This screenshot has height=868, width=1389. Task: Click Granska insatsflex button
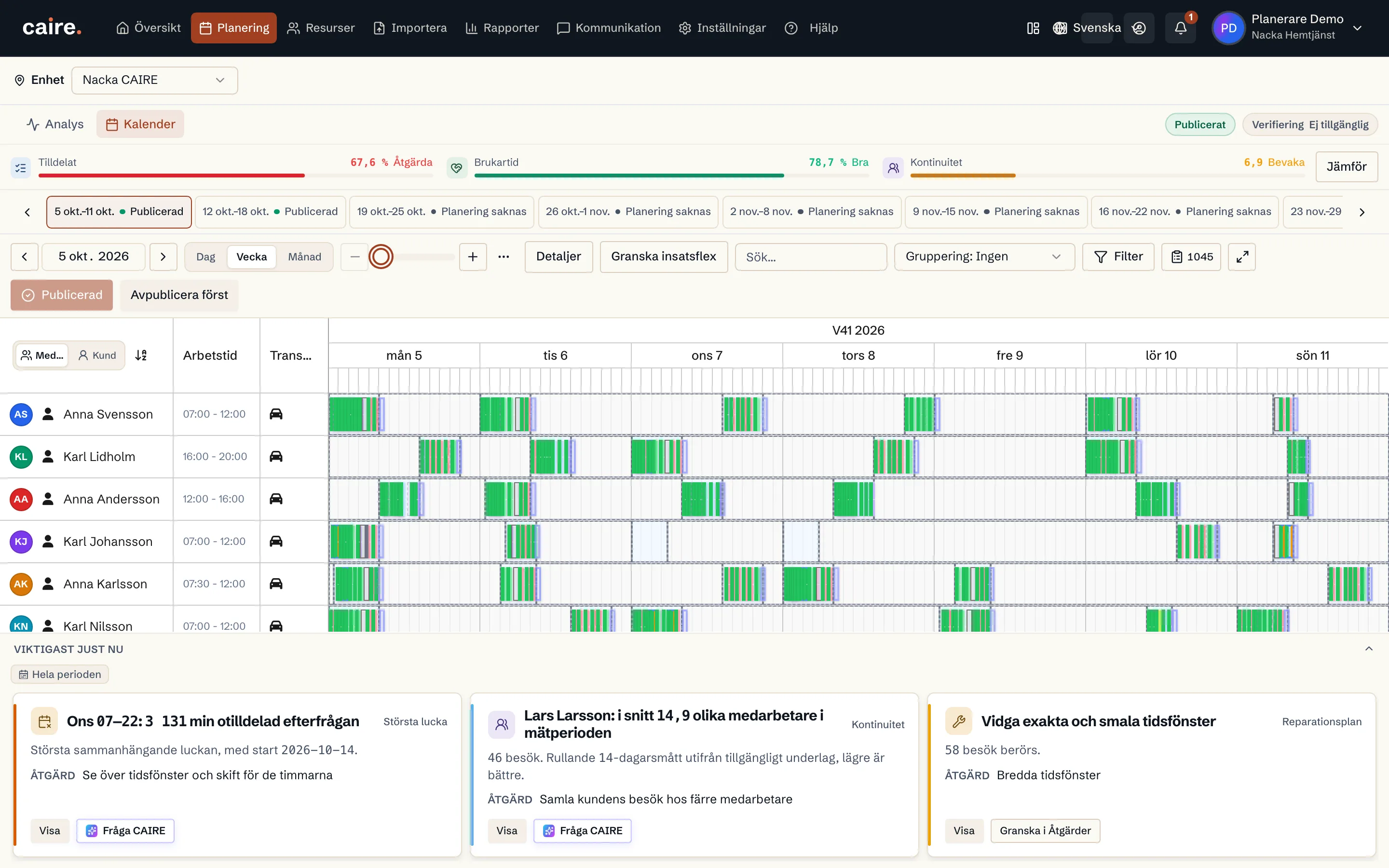pyautogui.click(x=664, y=257)
